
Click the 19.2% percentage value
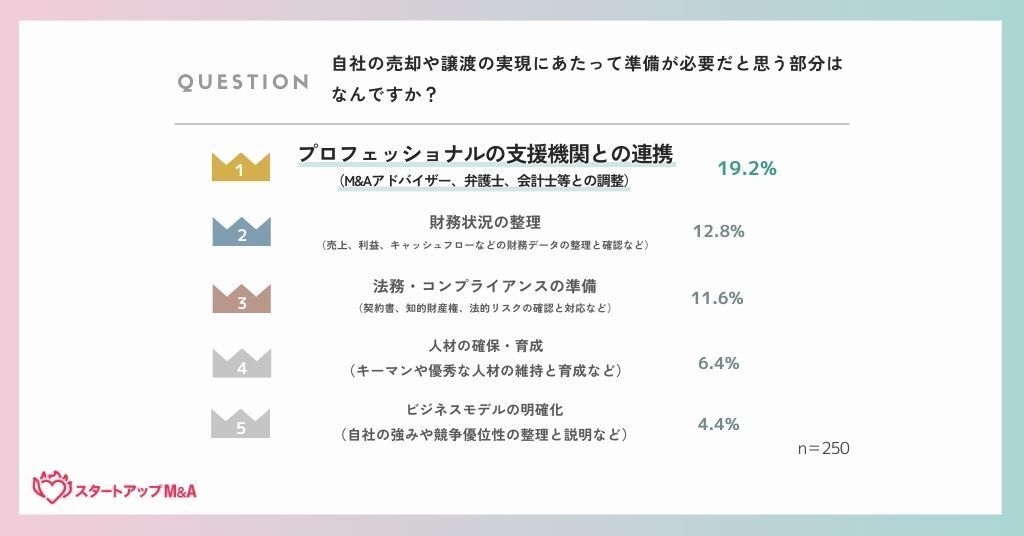[747, 168]
